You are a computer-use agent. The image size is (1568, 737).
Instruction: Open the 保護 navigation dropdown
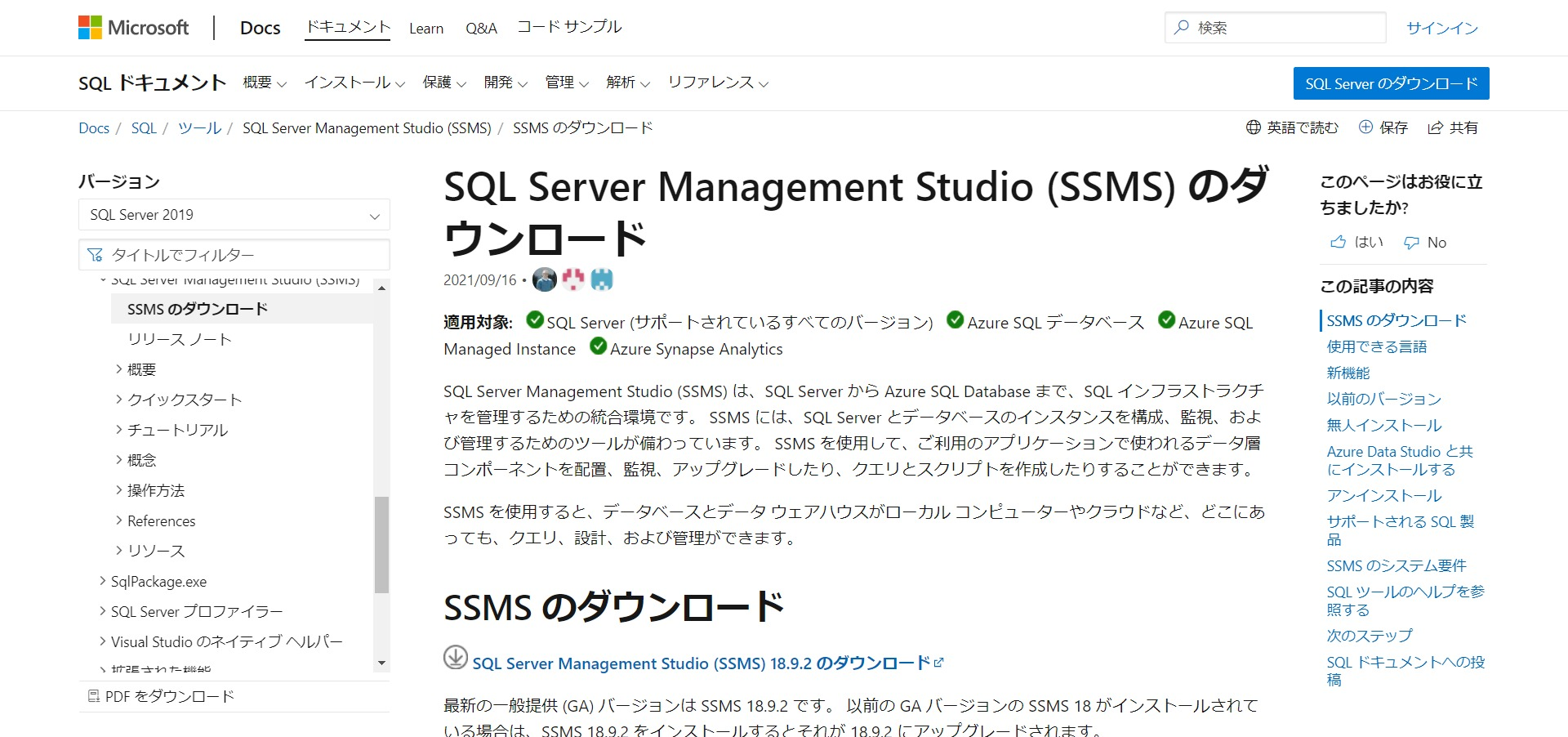(x=444, y=83)
